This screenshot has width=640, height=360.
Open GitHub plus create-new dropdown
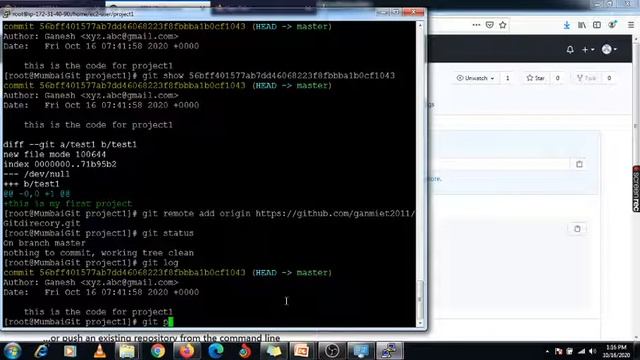(588, 49)
